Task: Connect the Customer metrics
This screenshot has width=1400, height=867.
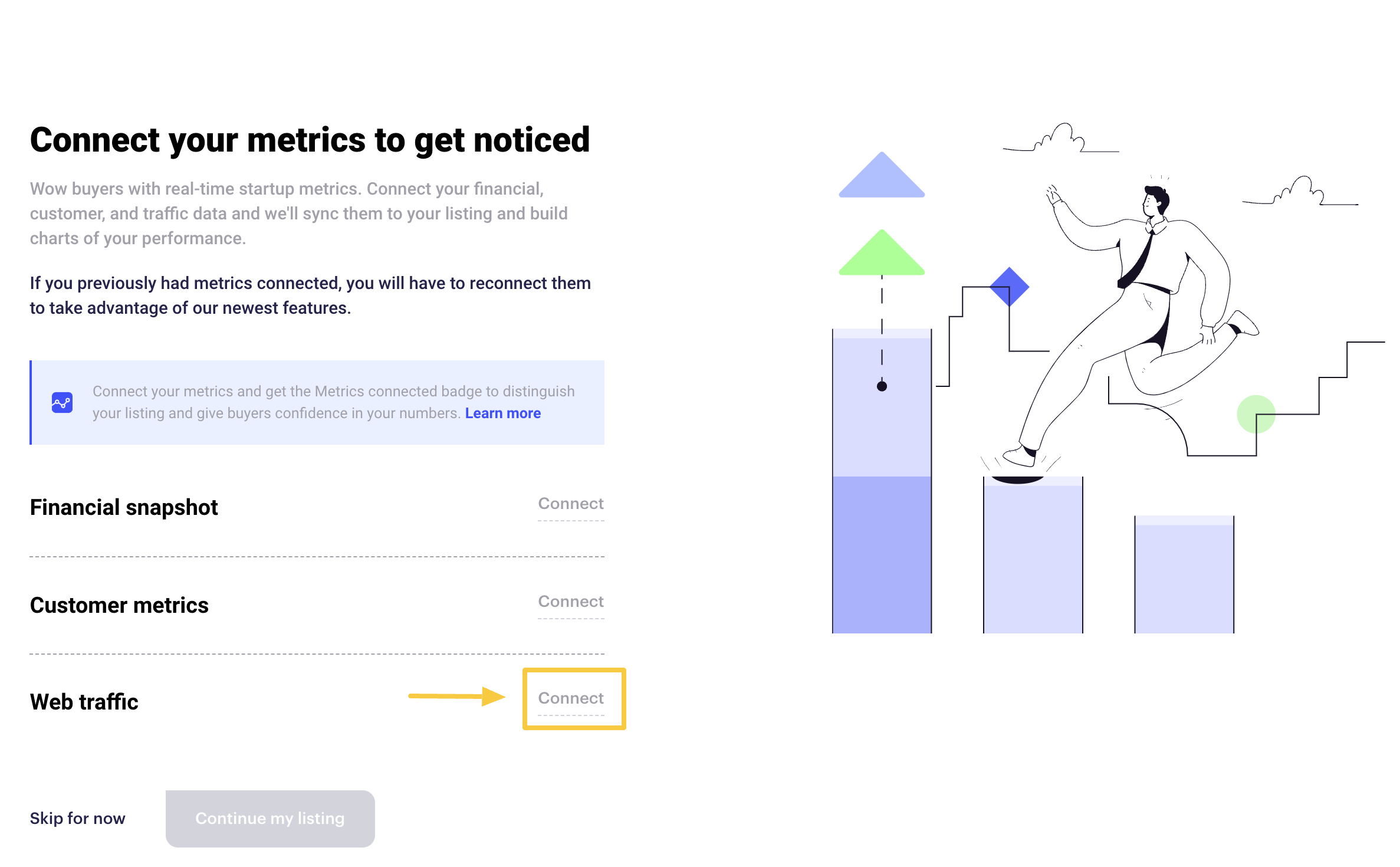Action: click(571, 602)
